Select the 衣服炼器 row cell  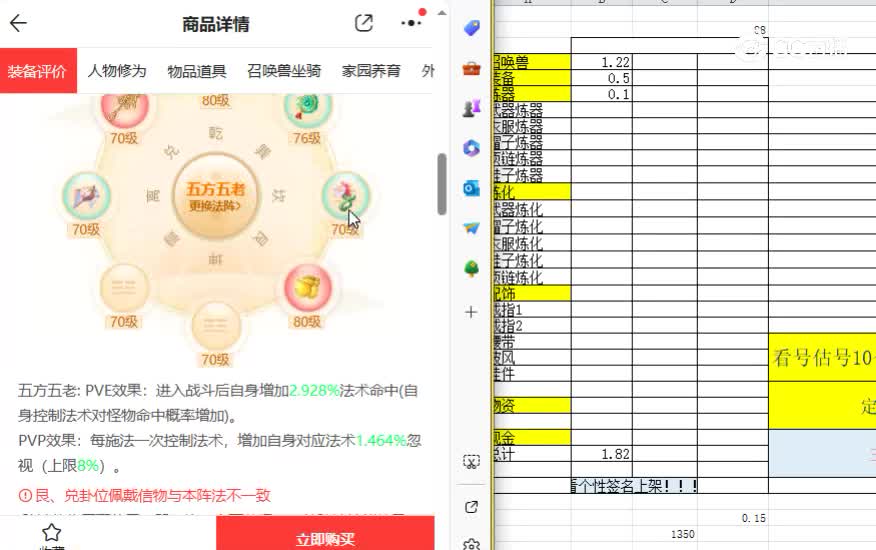click(532, 126)
